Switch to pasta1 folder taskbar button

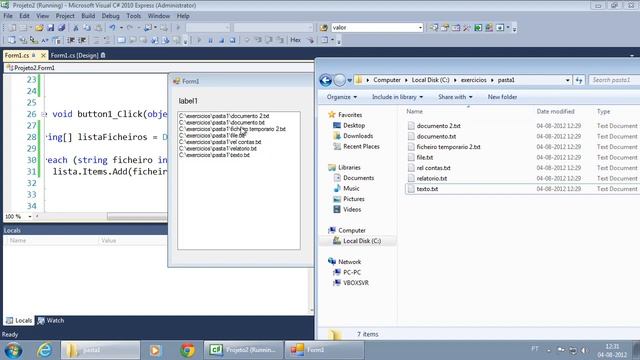pos(100,350)
